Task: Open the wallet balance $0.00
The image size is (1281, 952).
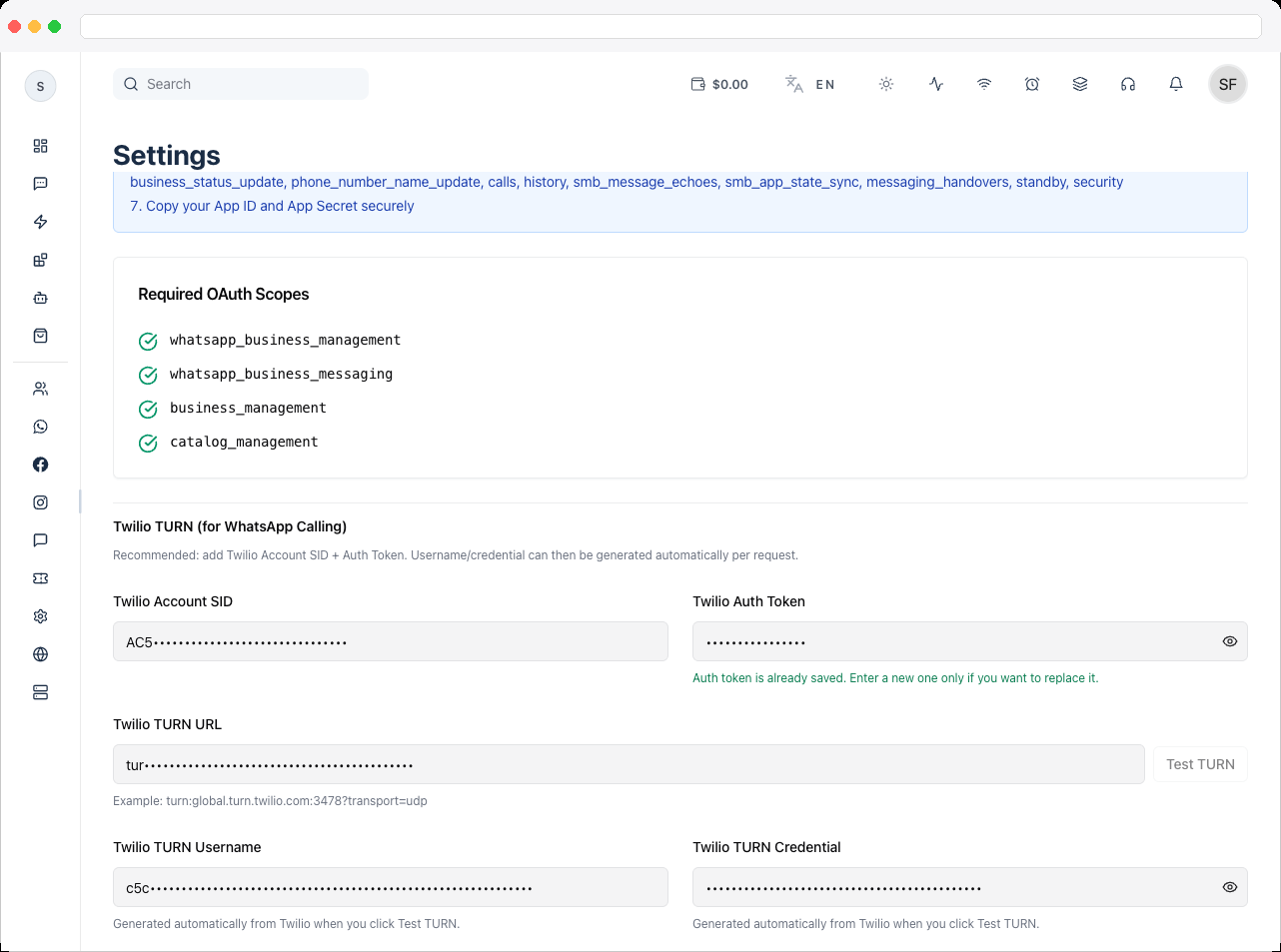Action: point(719,84)
